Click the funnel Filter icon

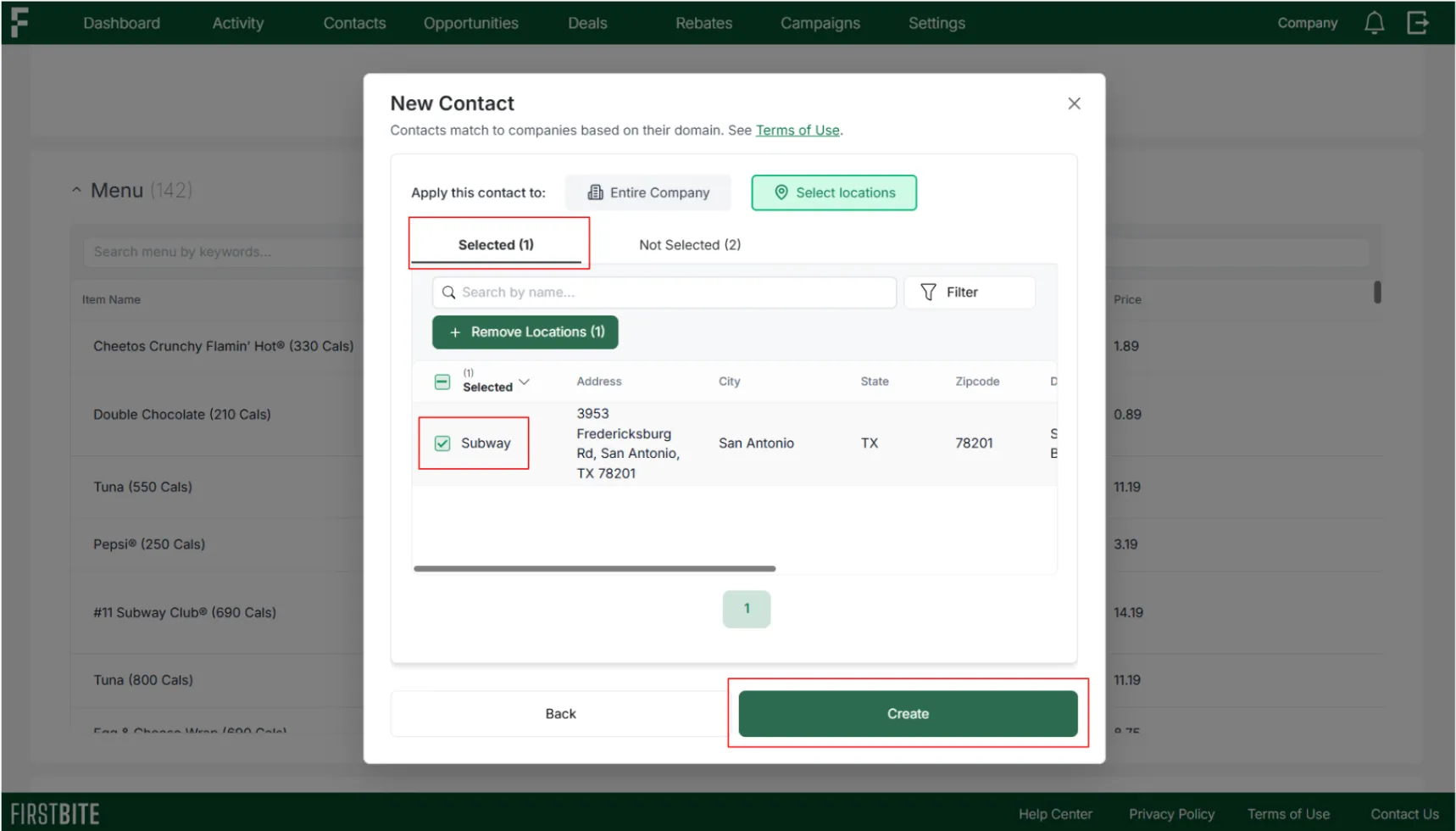coord(928,293)
